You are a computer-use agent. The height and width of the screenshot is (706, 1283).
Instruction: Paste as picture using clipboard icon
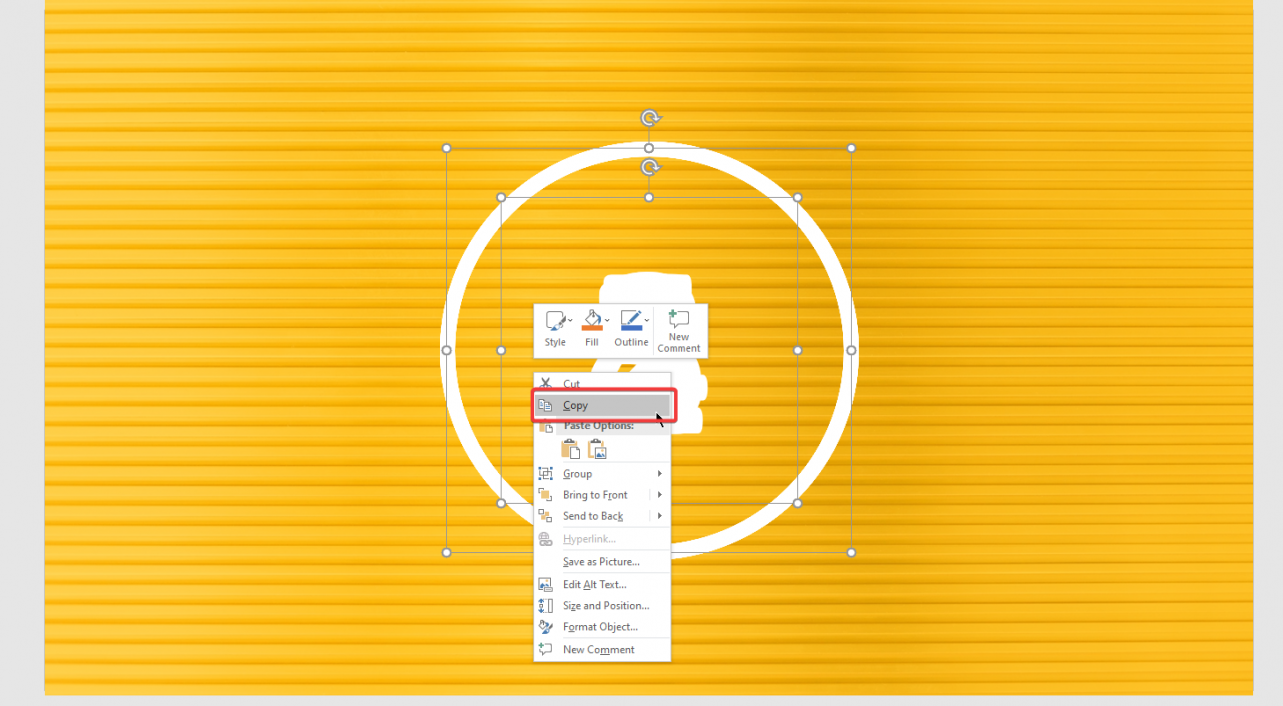(597, 450)
